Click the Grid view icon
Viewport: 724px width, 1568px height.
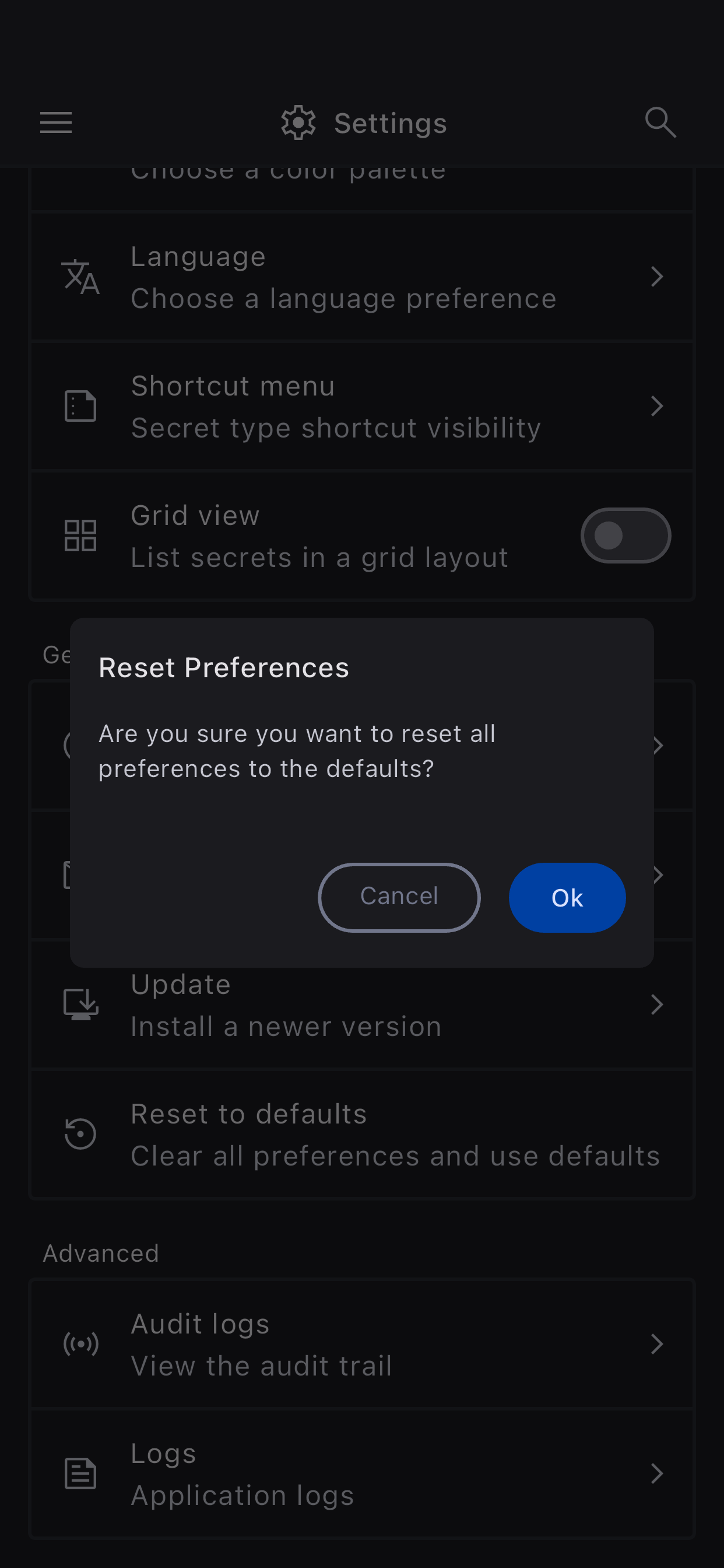(x=80, y=535)
